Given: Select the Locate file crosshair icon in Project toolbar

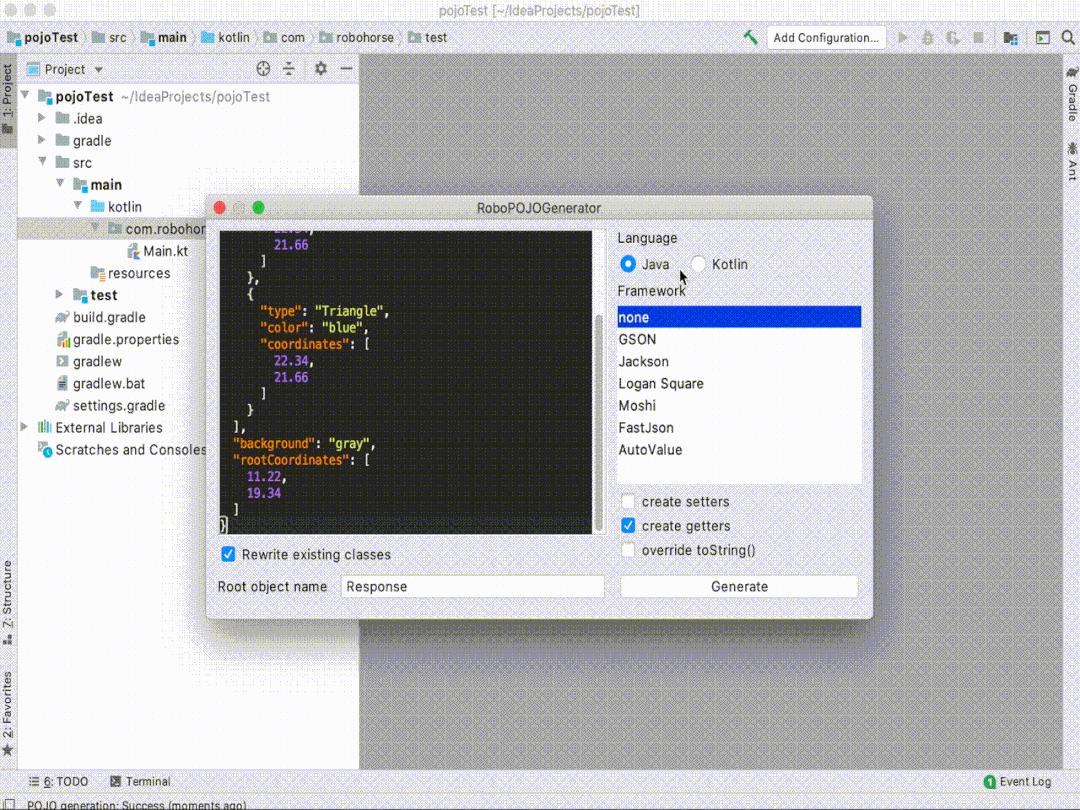Looking at the screenshot, I should [x=262, y=69].
